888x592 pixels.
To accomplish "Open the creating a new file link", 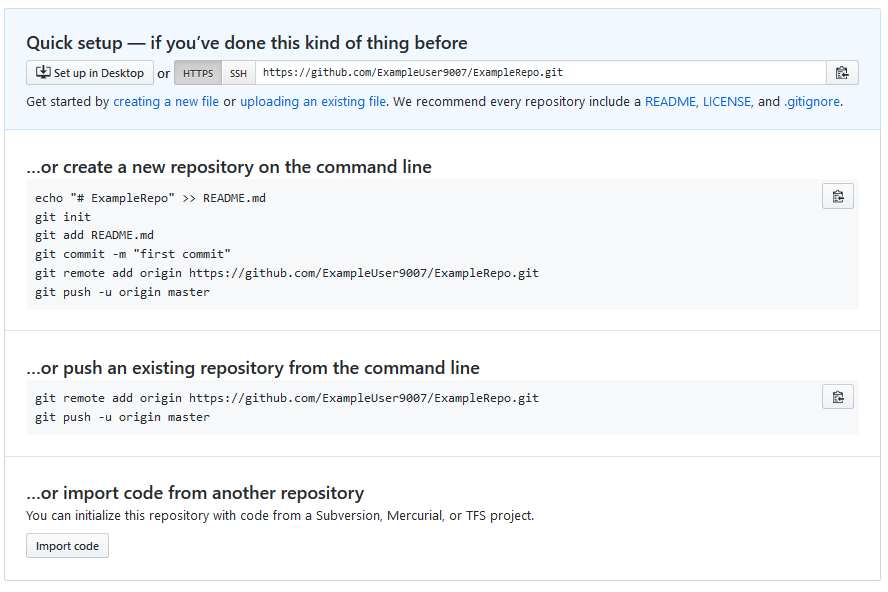I will click(166, 101).
